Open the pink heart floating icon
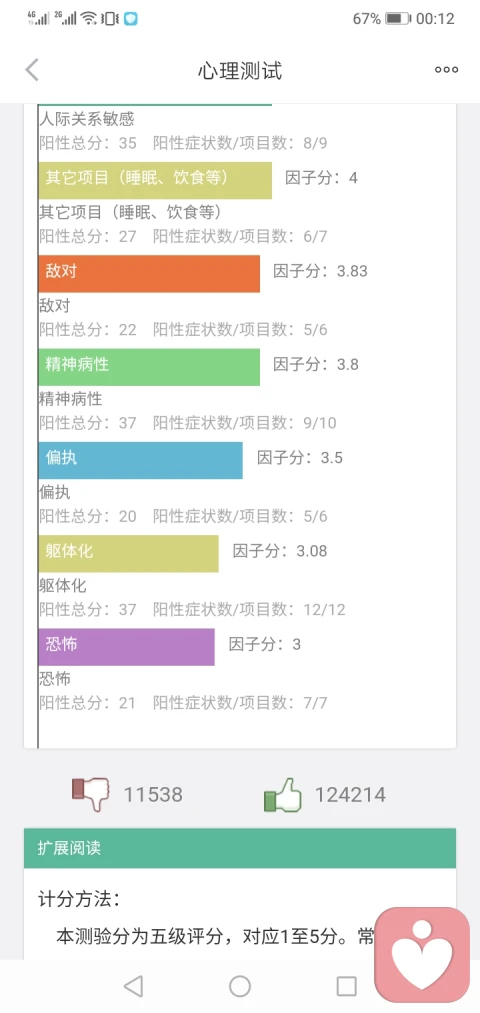480x1013 pixels. (x=423, y=955)
